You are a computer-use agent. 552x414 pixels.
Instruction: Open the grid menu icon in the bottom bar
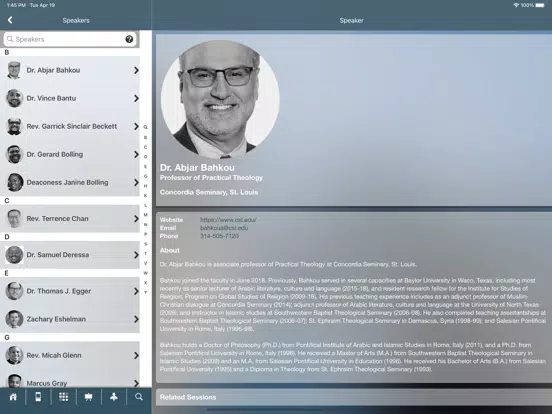(64, 397)
